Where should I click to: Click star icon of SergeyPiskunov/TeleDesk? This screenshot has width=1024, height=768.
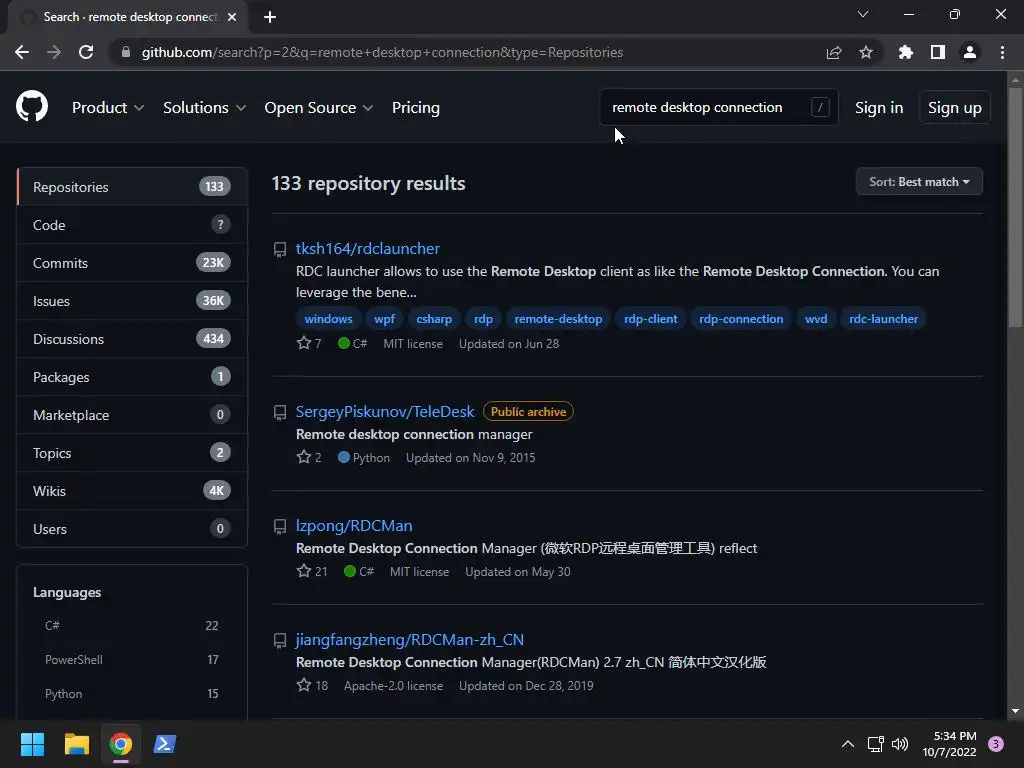tap(304, 457)
